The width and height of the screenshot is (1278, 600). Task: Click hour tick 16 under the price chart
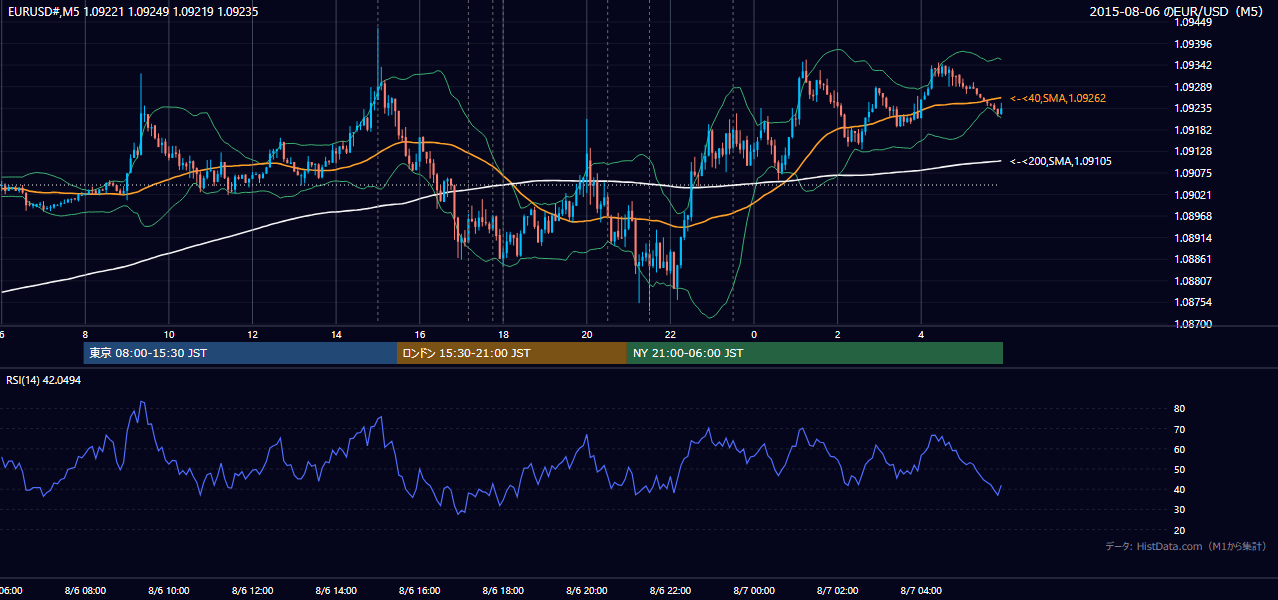click(420, 335)
